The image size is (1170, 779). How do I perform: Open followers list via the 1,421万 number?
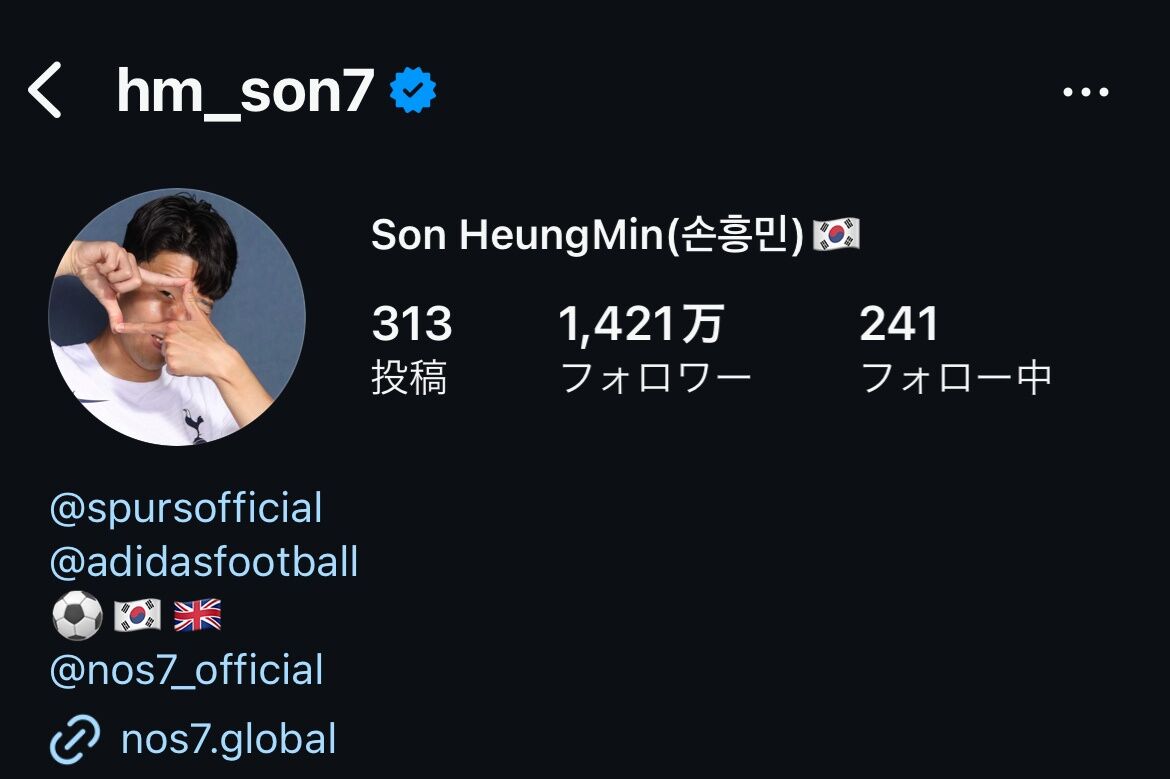(x=641, y=324)
